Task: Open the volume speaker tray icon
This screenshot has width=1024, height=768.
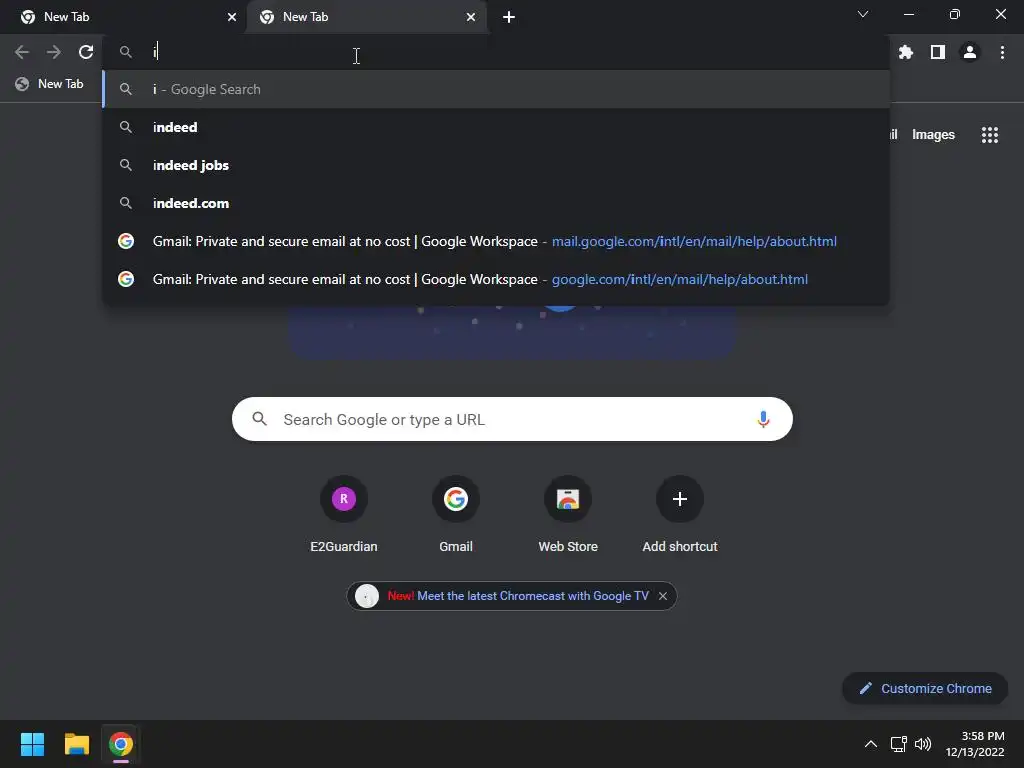Action: tap(923, 744)
